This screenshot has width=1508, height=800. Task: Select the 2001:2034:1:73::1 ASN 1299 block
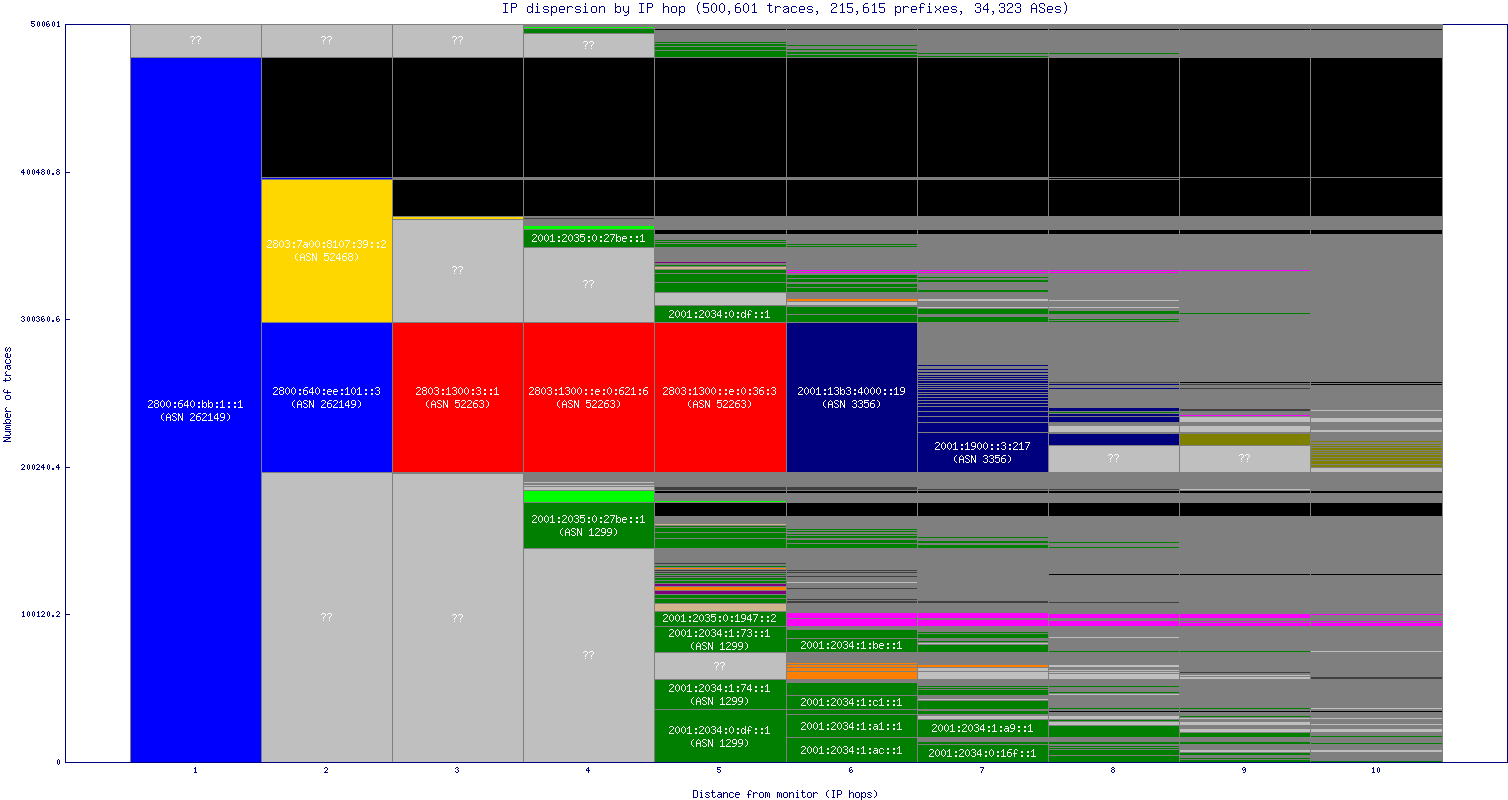(x=720, y=639)
